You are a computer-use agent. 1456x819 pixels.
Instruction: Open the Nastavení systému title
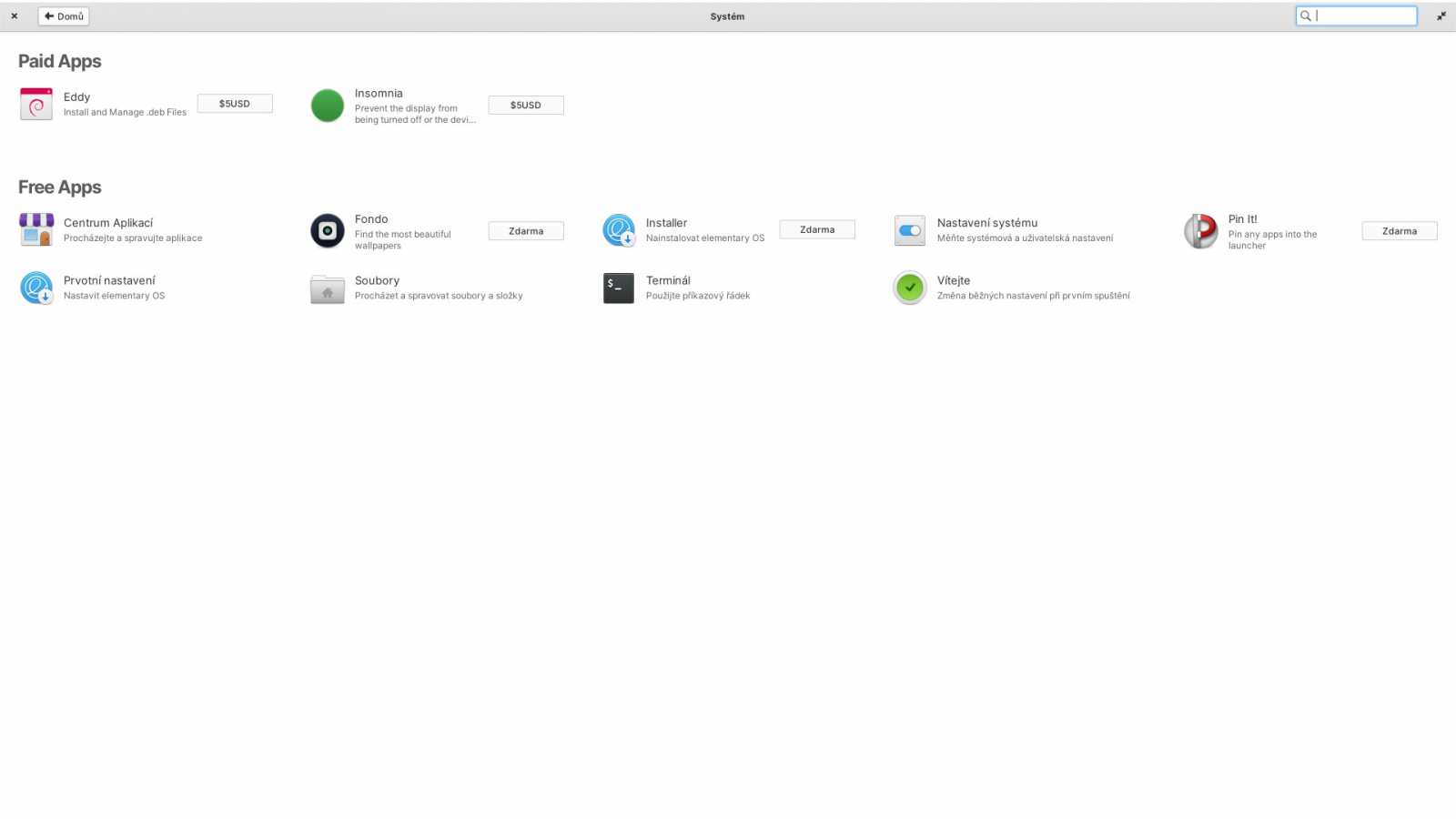pos(987,222)
